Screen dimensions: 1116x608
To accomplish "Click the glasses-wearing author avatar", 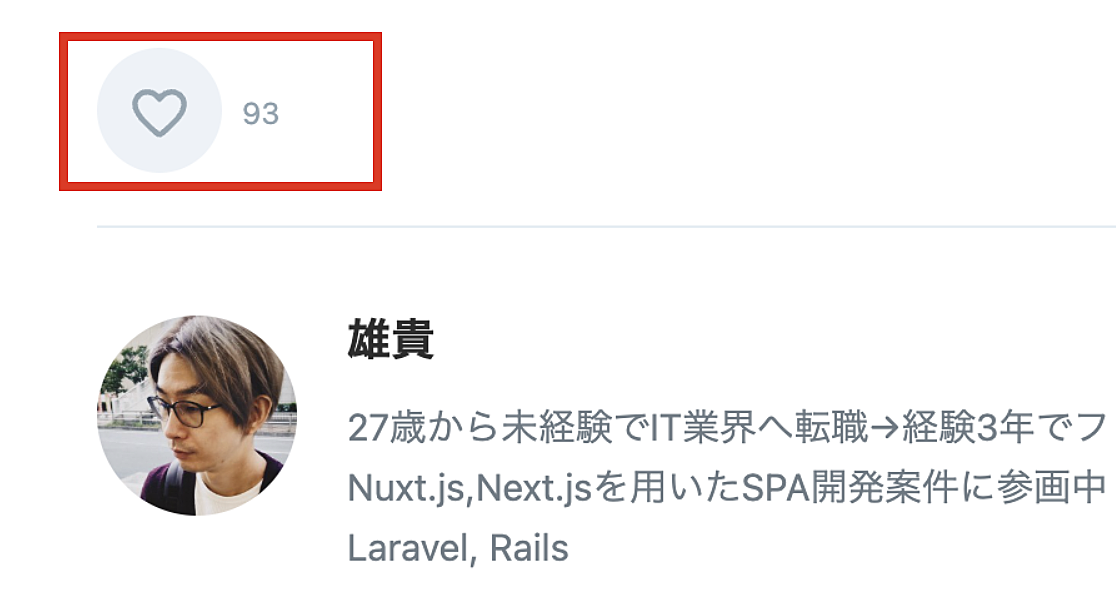I will pyautogui.click(x=197, y=416).
